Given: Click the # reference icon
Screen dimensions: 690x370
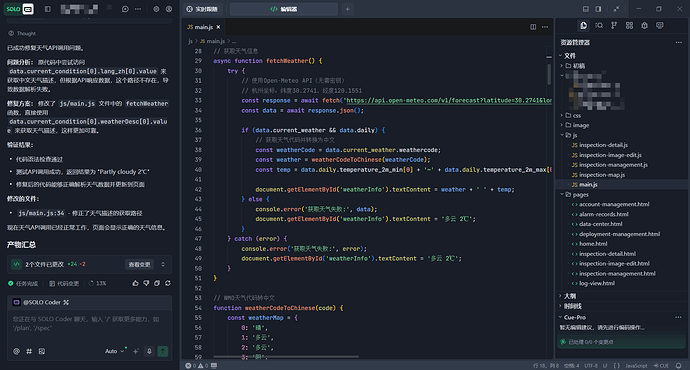Looking at the screenshot, I should click(29, 351).
